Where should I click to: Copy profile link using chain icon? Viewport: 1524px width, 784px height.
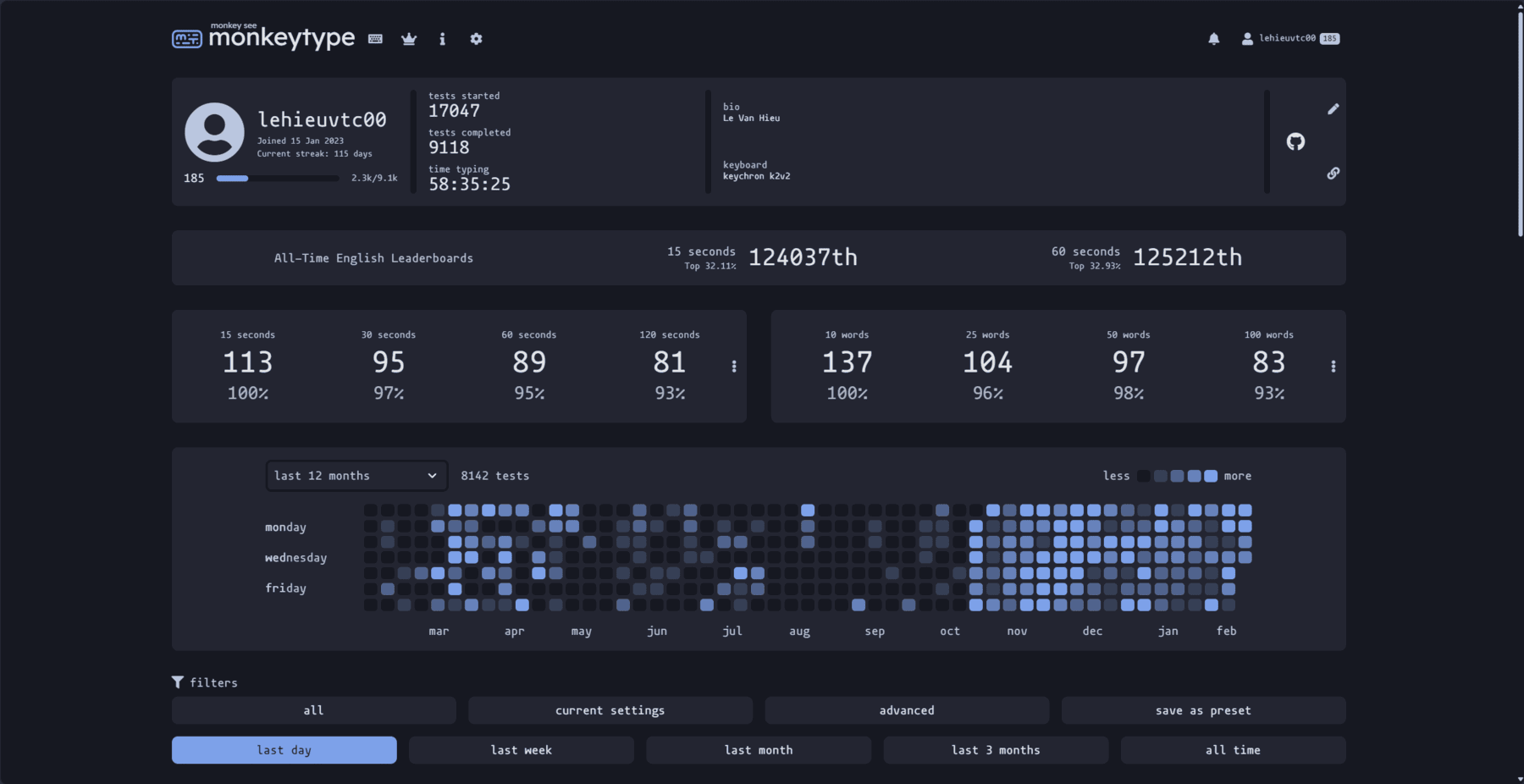[x=1333, y=174]
